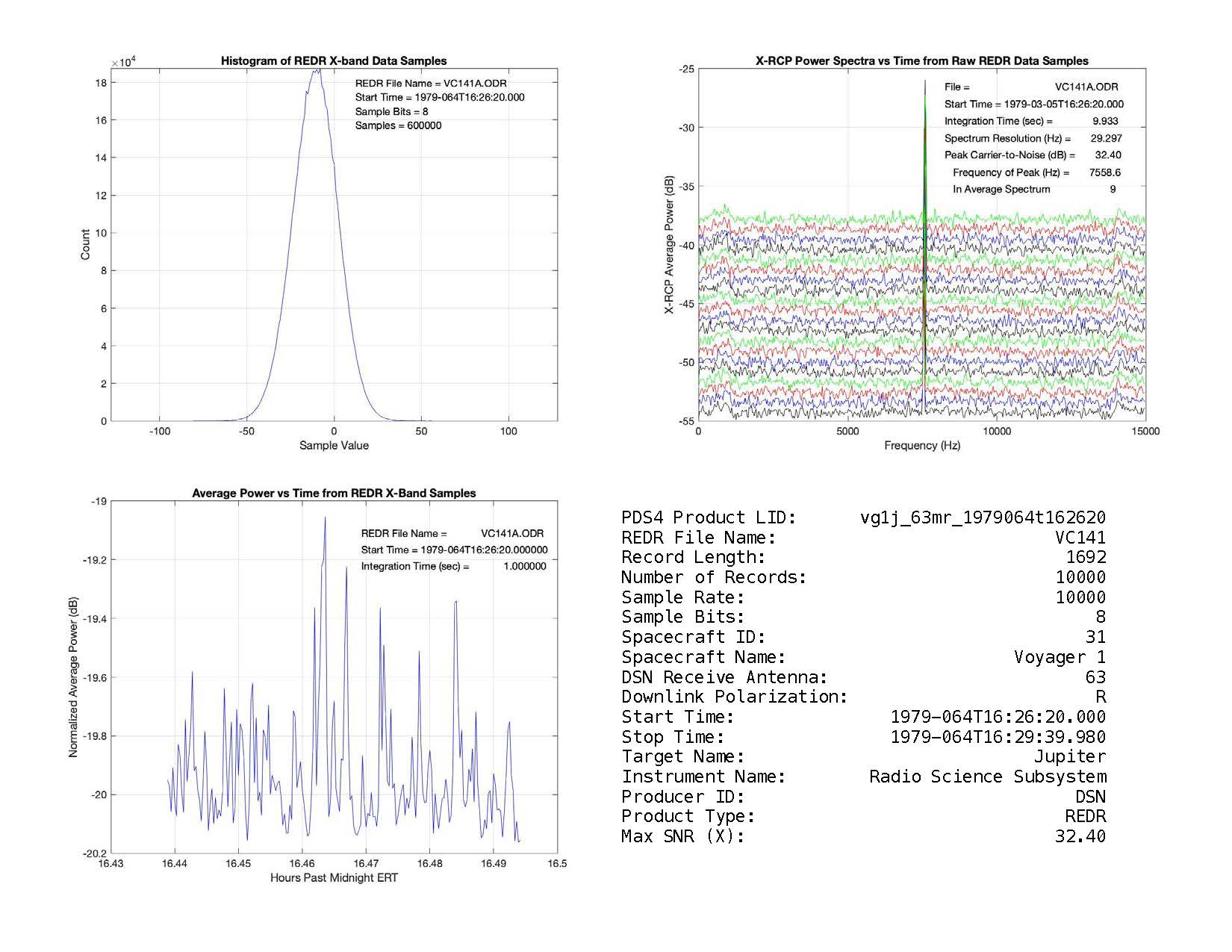This screenshot has height=952, width=1232.
Task: Click the 'Count' y-axis label on the histogram
Action: click(x=85, y=245)
